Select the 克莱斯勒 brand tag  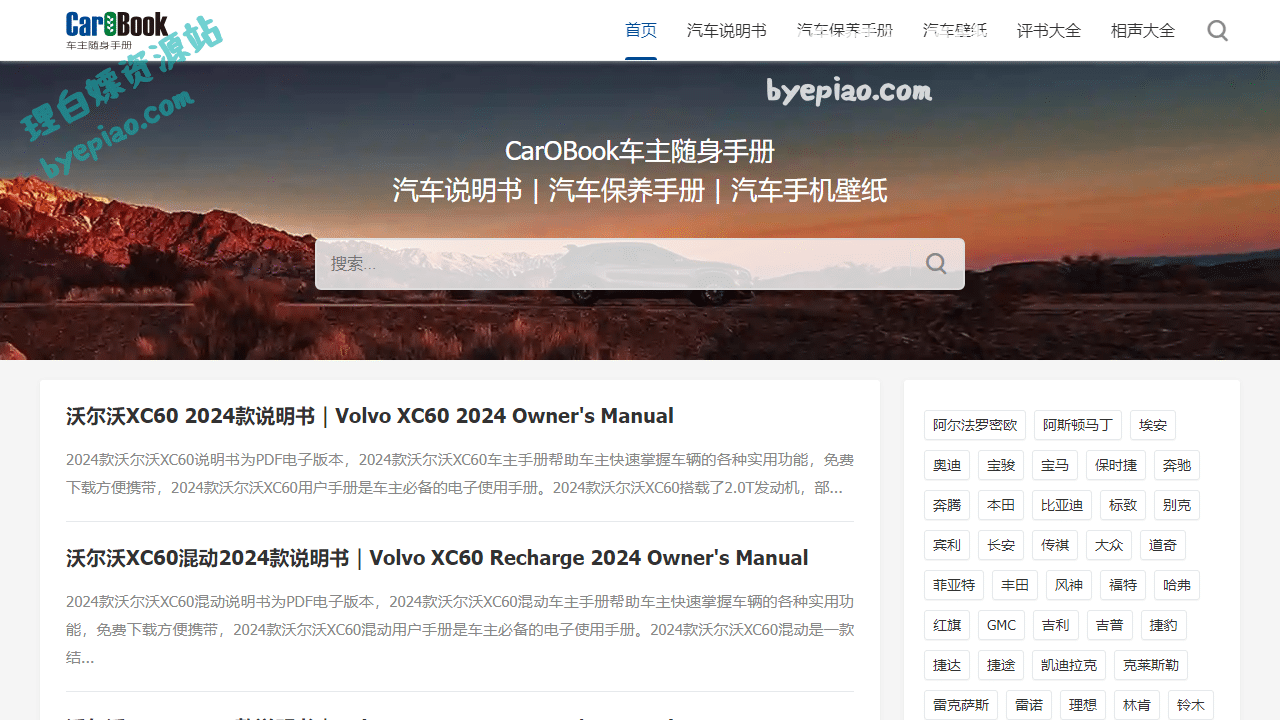point(1151,665)
